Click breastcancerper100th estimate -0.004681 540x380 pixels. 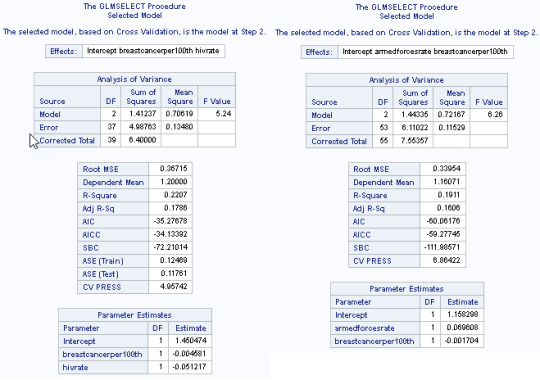(x=190, y=354)
